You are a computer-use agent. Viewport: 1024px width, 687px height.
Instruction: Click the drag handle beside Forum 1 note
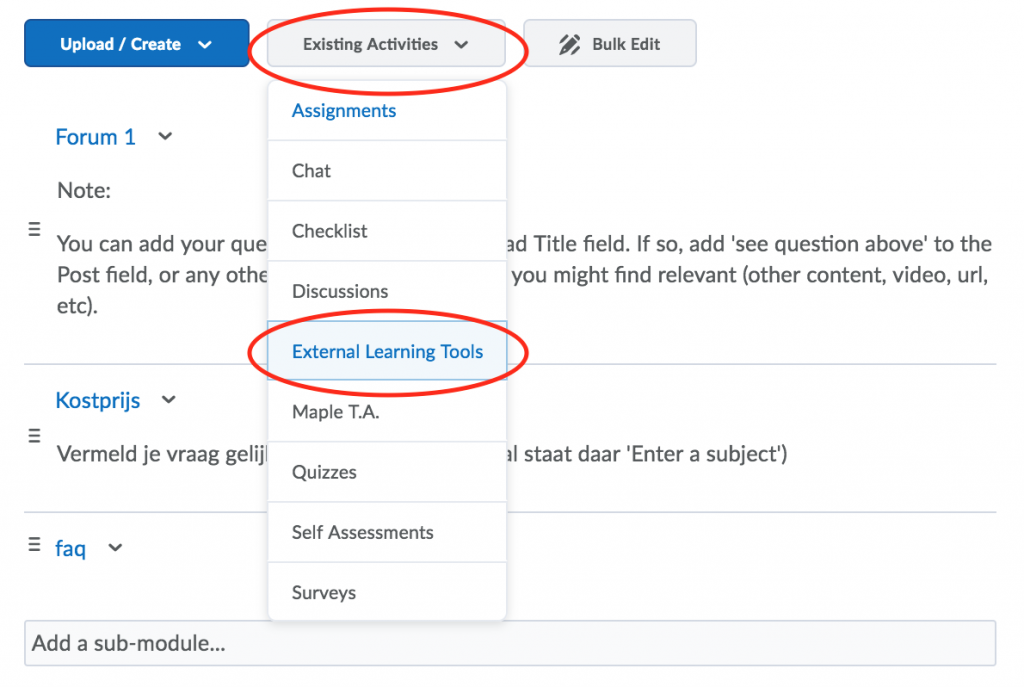34,228
